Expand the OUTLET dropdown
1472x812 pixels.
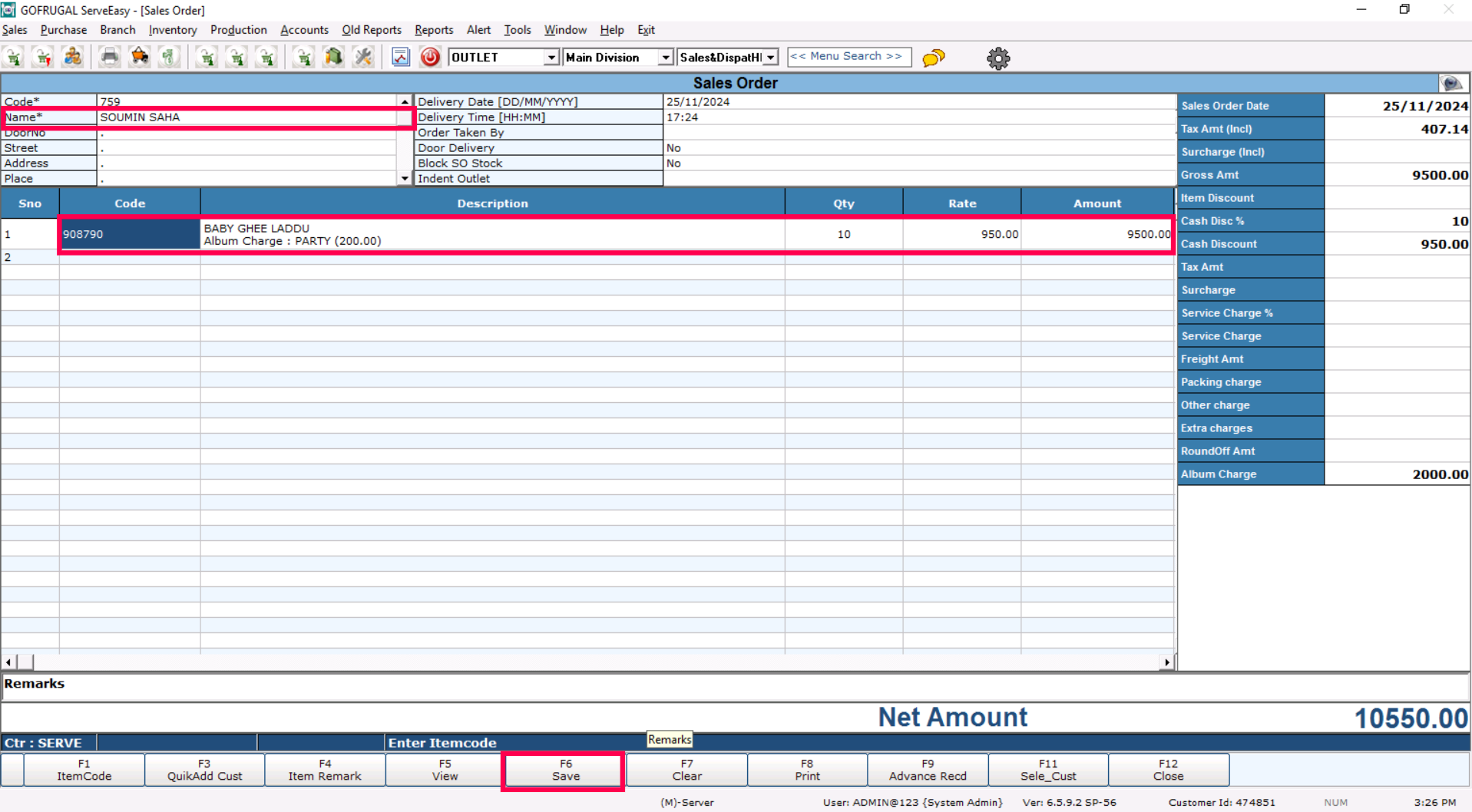[551, 58]
